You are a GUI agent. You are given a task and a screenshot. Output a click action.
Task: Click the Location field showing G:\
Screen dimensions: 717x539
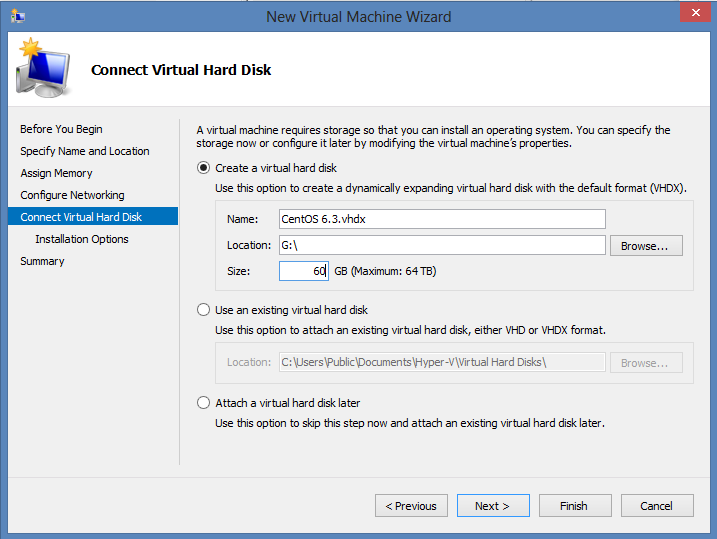442,245
